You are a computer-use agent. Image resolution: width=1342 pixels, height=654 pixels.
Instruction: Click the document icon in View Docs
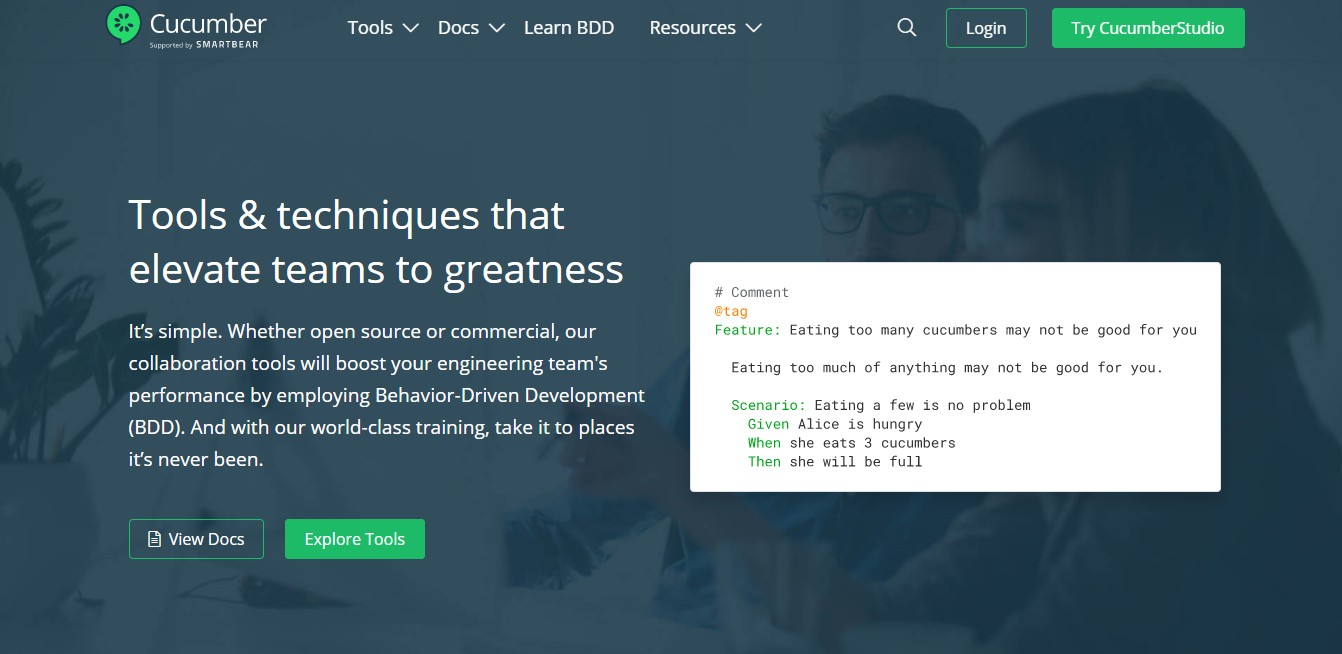point(154,540)
